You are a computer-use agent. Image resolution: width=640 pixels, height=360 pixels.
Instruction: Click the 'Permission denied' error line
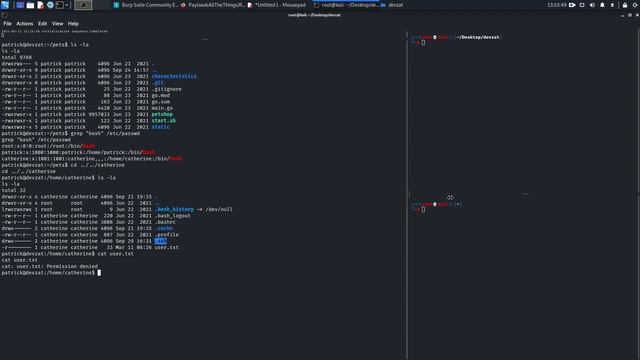[x=49, y=266]
